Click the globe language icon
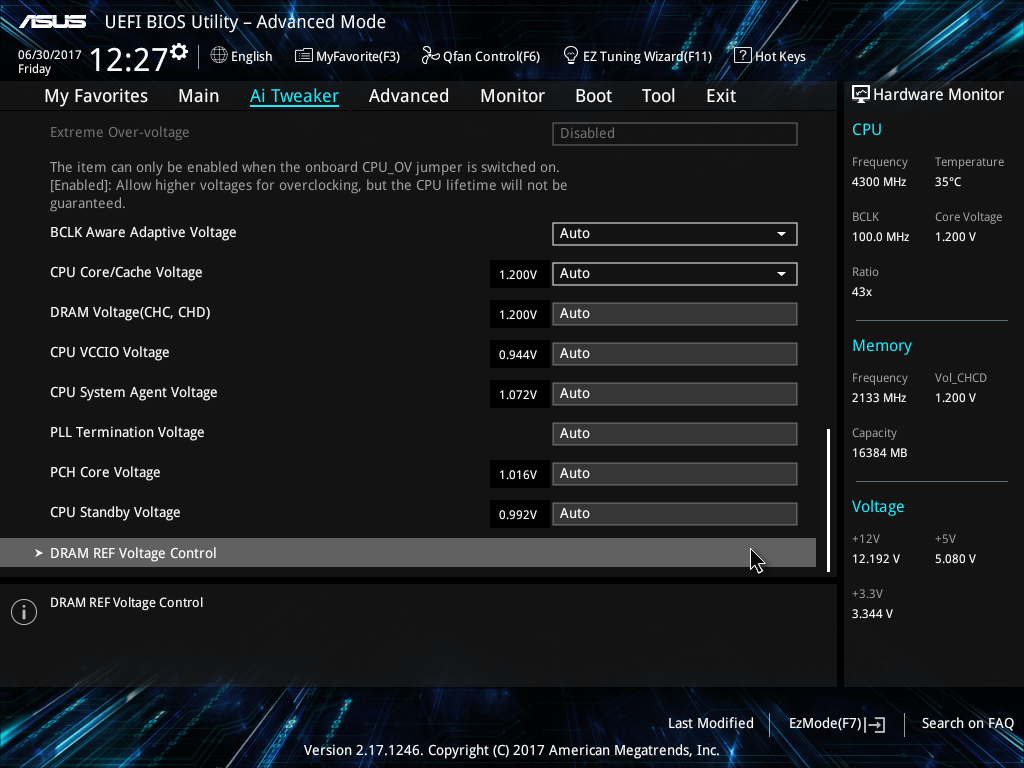Image resolution: width=1024 pixels, height=768 pixels. click(x=219, y=56)
